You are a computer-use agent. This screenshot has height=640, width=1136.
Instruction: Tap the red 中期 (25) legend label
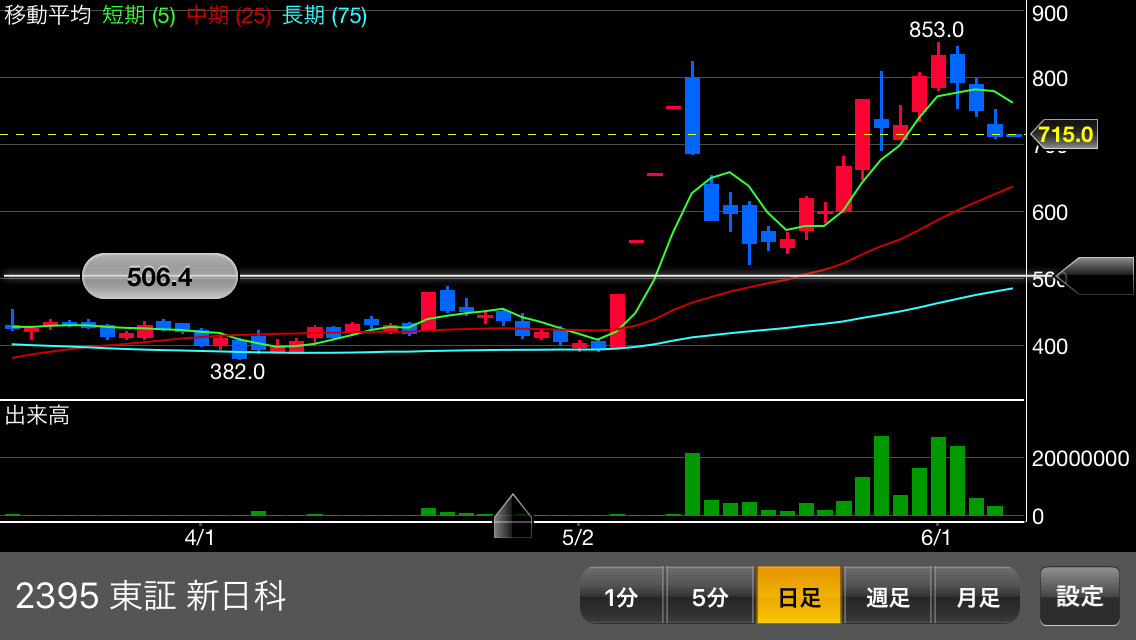(x=229, y=16)
